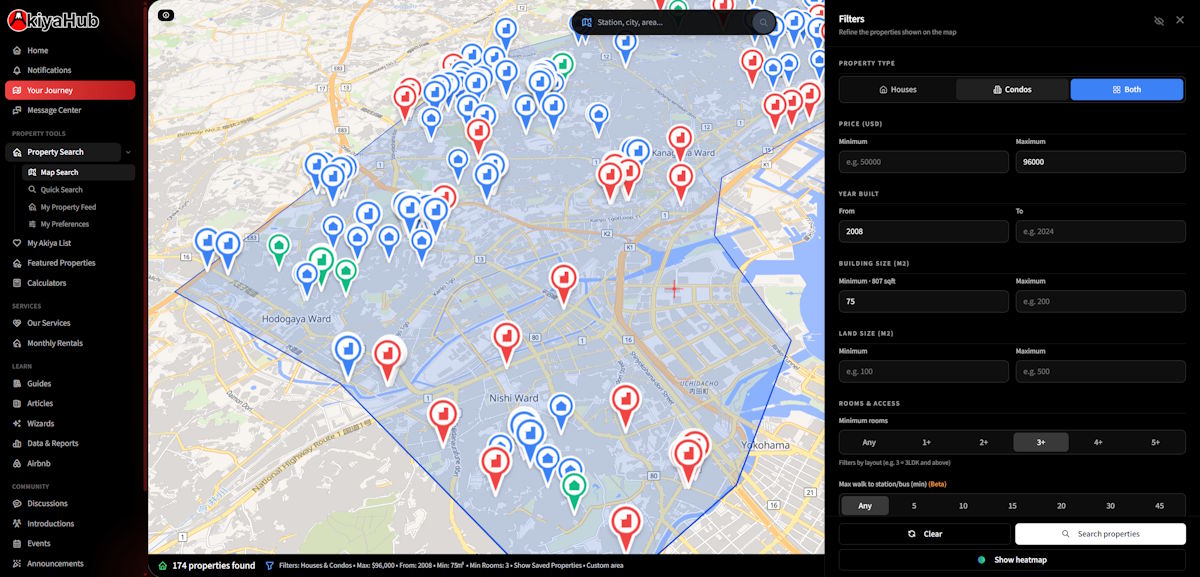Open Your Journey highlighted item

[x=70, y=90]
